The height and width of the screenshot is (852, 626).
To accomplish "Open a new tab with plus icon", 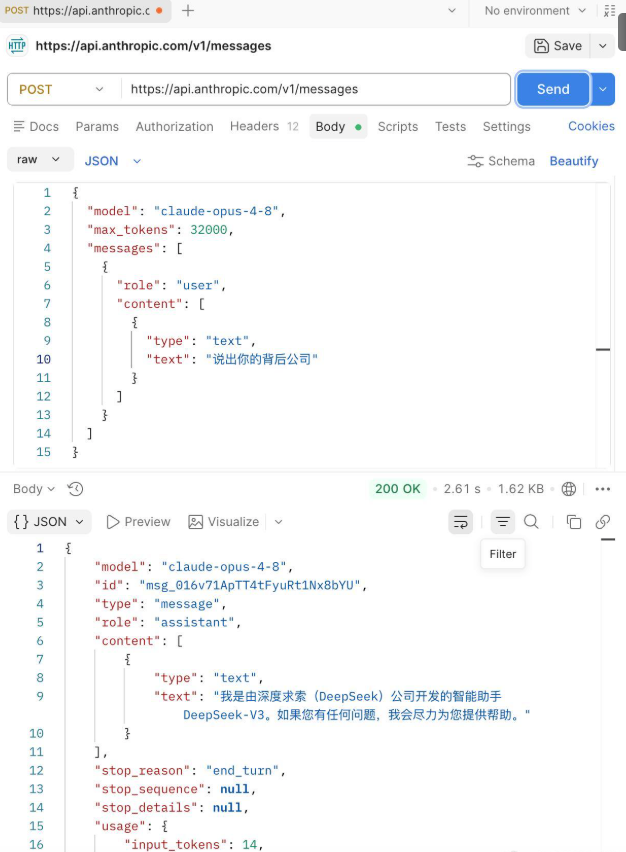I will [x=188, y=11].
